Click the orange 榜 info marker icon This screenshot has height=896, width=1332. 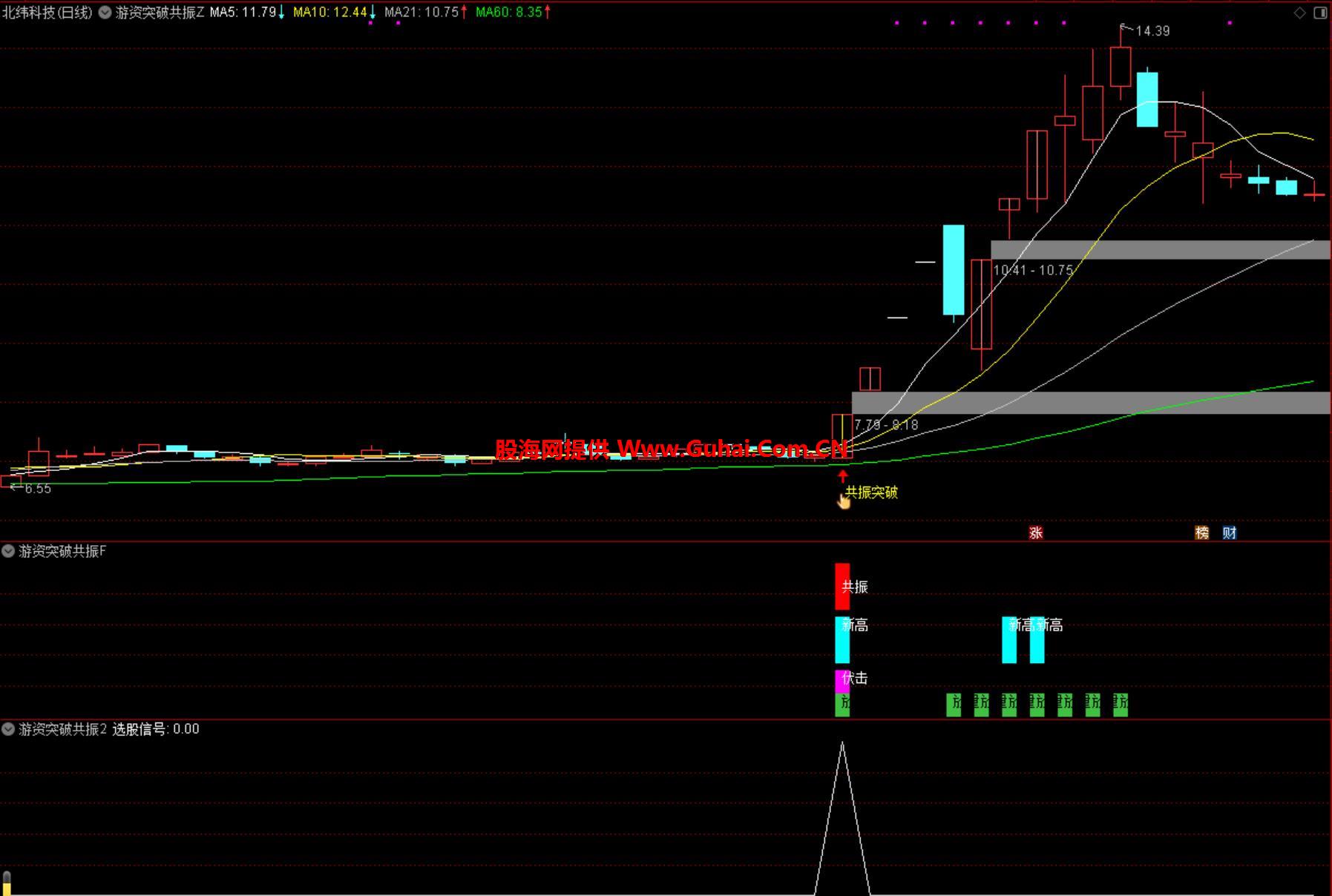(1202, 533)
